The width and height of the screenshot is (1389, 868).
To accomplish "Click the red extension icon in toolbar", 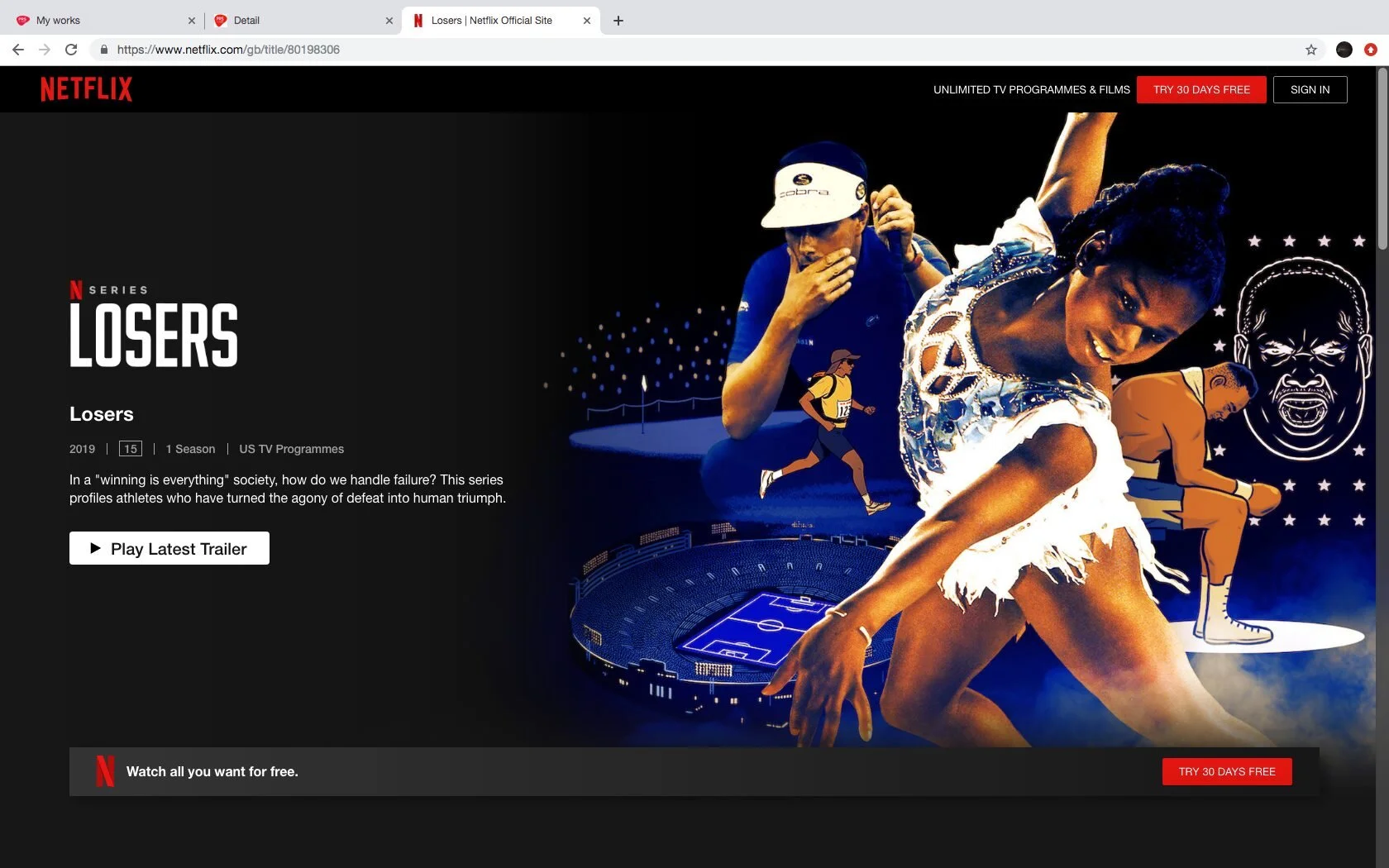I will [1371, 50].
